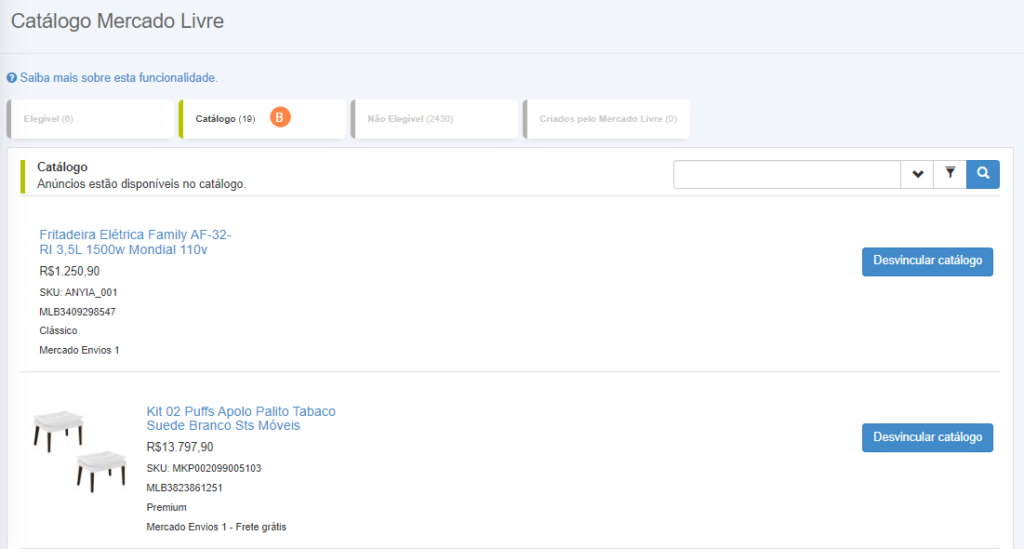Open Fritadeira Elétrica Family AF-32-RI listing link
The height and width of the screenshot is (549, 1024).
135,242
